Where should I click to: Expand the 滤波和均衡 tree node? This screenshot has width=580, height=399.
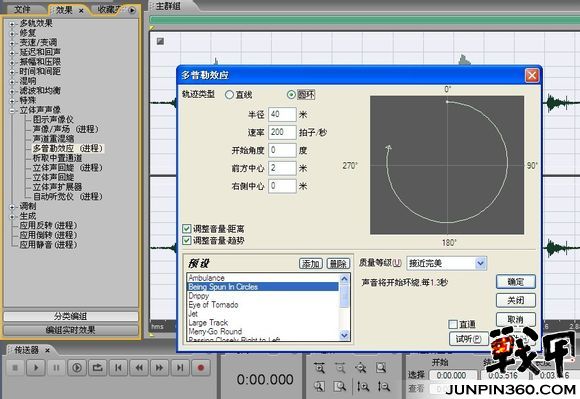[12, 91]
